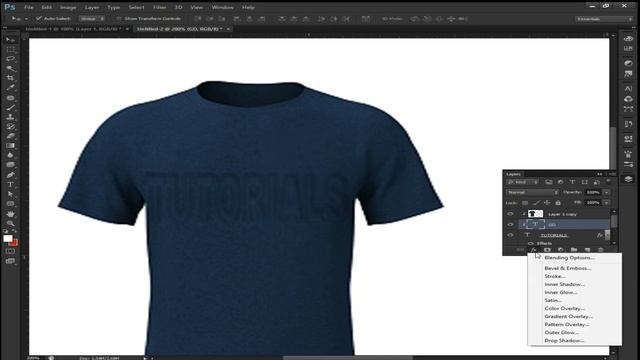This screenshot has width=640, height=360.
Task: Create a new group in Layers panel
Action: (574, 250)
